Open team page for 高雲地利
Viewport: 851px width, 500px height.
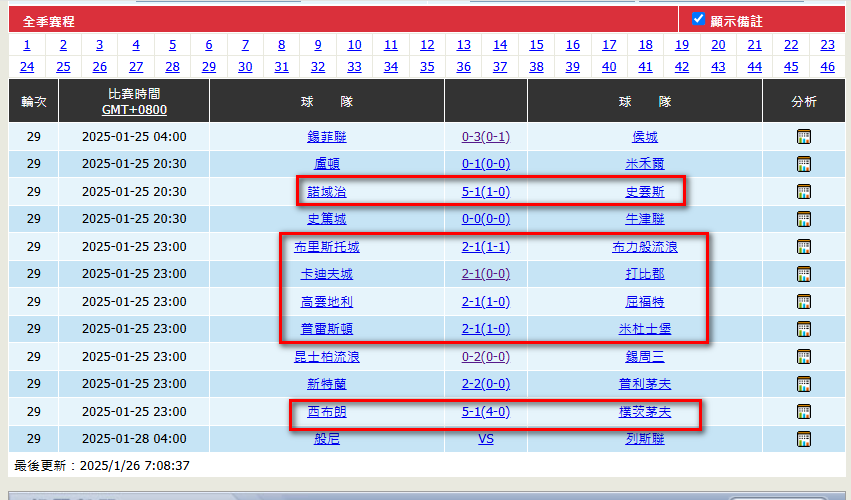pyautogui.click(x=327, y=302)
